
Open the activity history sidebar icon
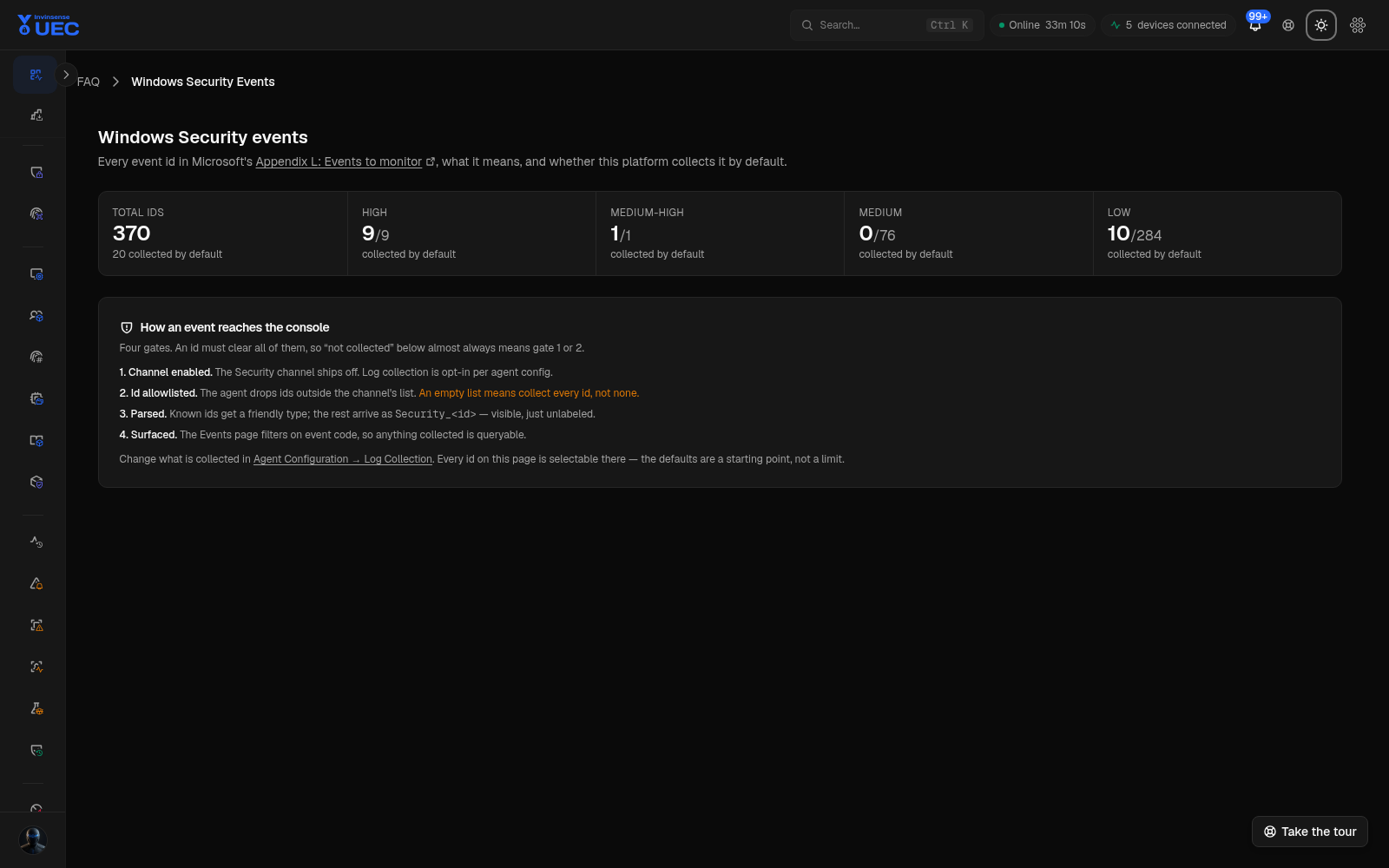pos(36,542)
